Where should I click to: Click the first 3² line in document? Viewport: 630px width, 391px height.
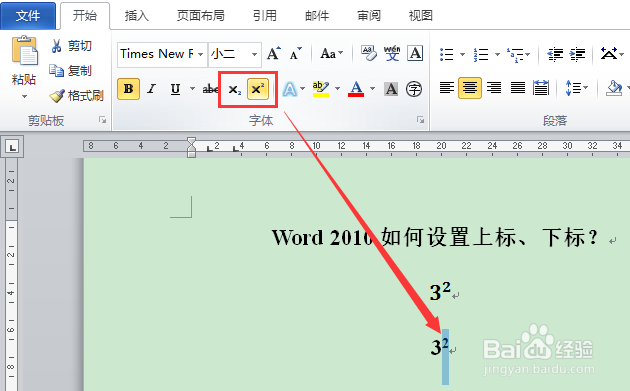click(x=440, y=291)
